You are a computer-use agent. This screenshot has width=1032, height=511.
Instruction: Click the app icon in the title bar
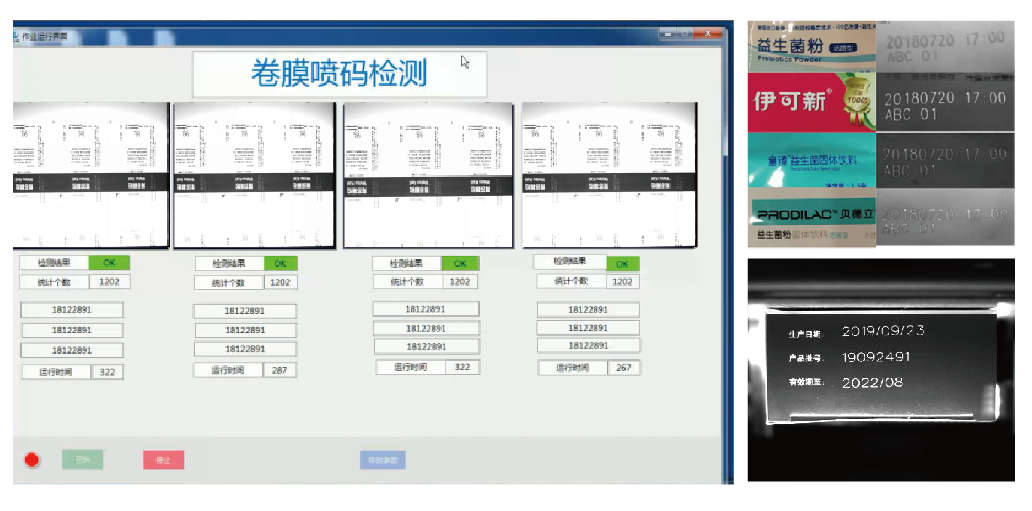coord(16,36)
